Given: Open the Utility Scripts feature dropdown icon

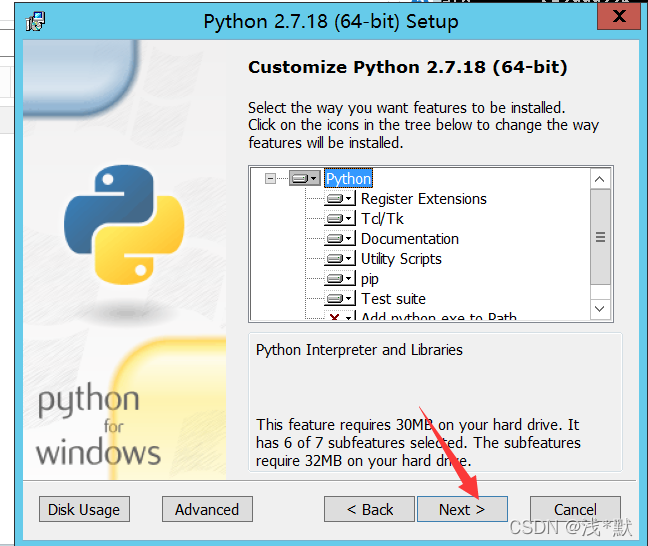Looking at the screenshot, I should [340, 259].
